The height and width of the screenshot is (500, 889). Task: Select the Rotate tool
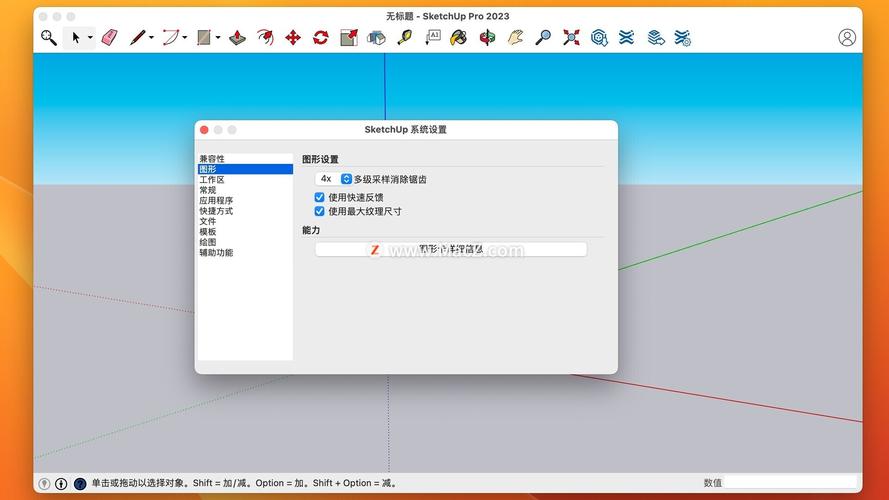click(x=321, y=38)
